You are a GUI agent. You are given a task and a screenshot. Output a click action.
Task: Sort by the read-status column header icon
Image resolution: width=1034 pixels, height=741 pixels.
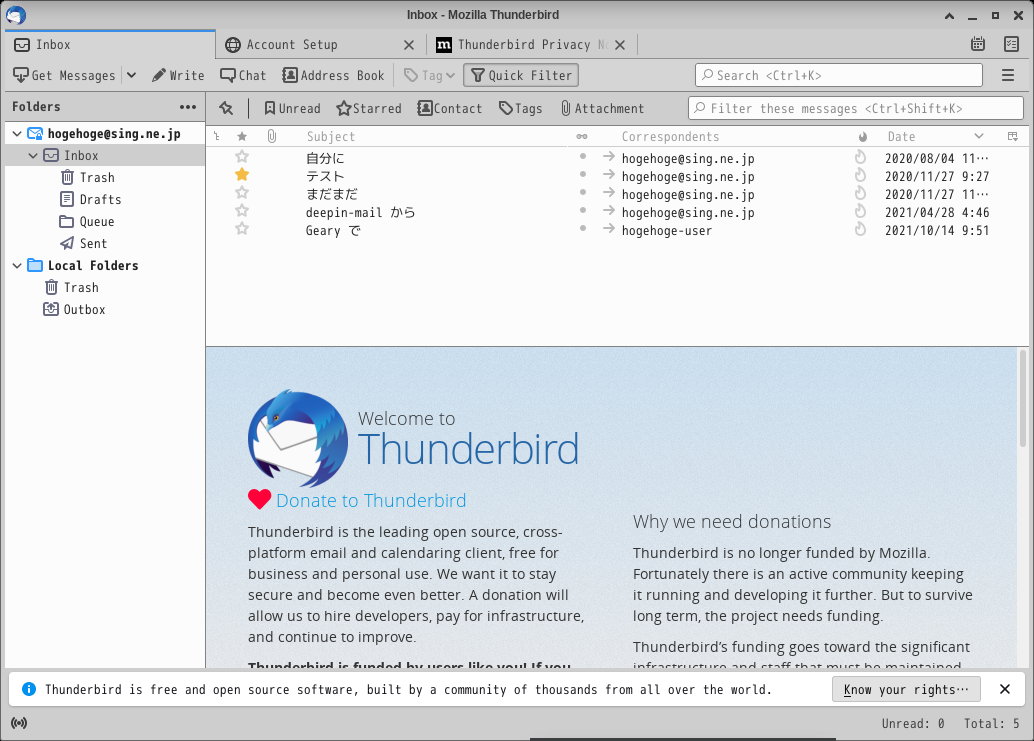(x=582, y=136)
